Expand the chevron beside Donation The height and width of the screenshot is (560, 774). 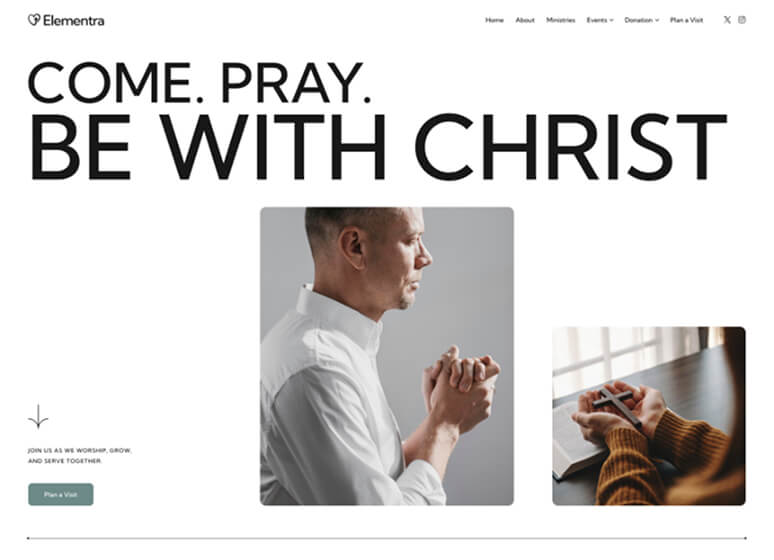pos(657,20)
